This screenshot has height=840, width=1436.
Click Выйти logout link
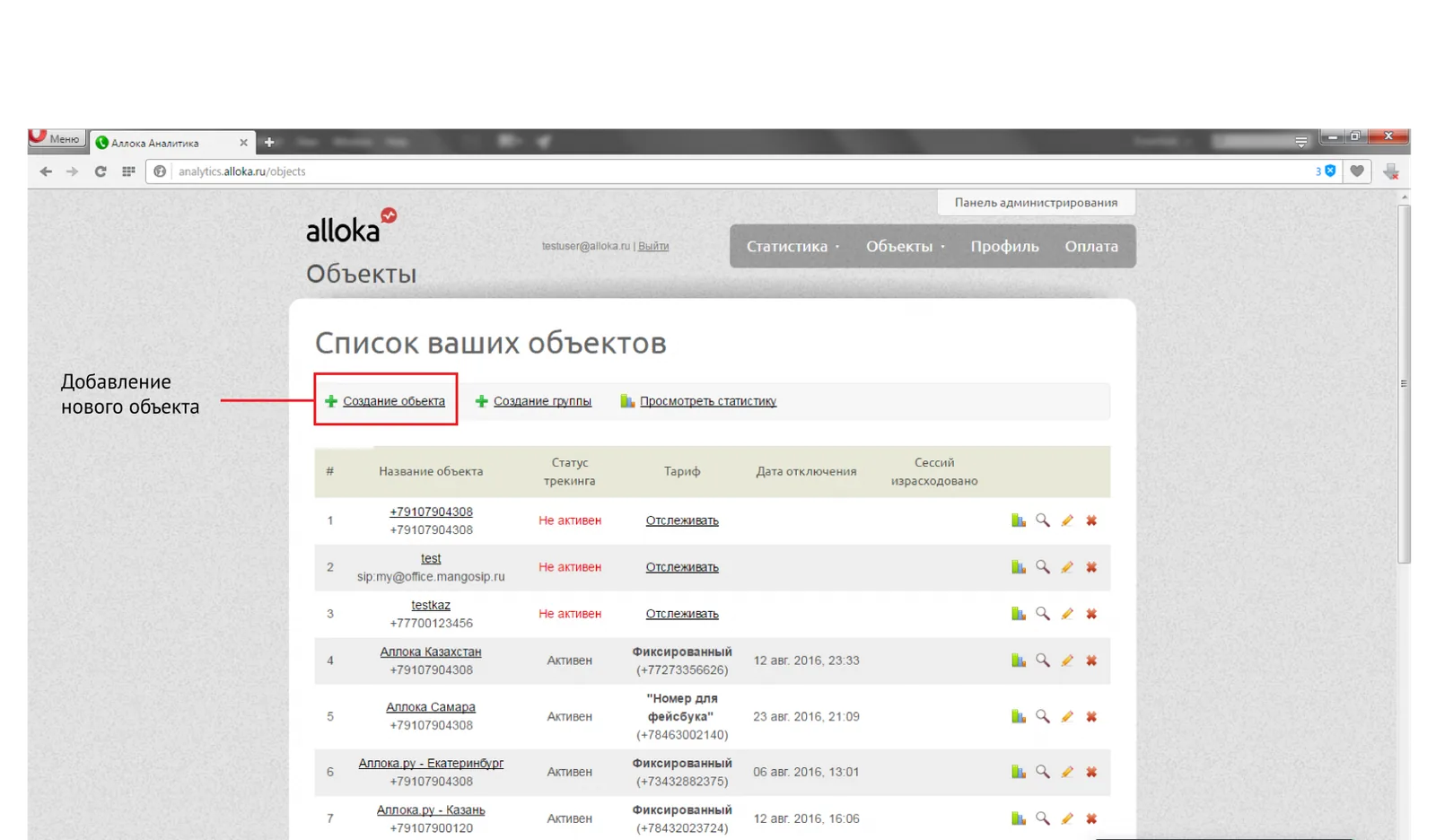[x=653, y=246]
